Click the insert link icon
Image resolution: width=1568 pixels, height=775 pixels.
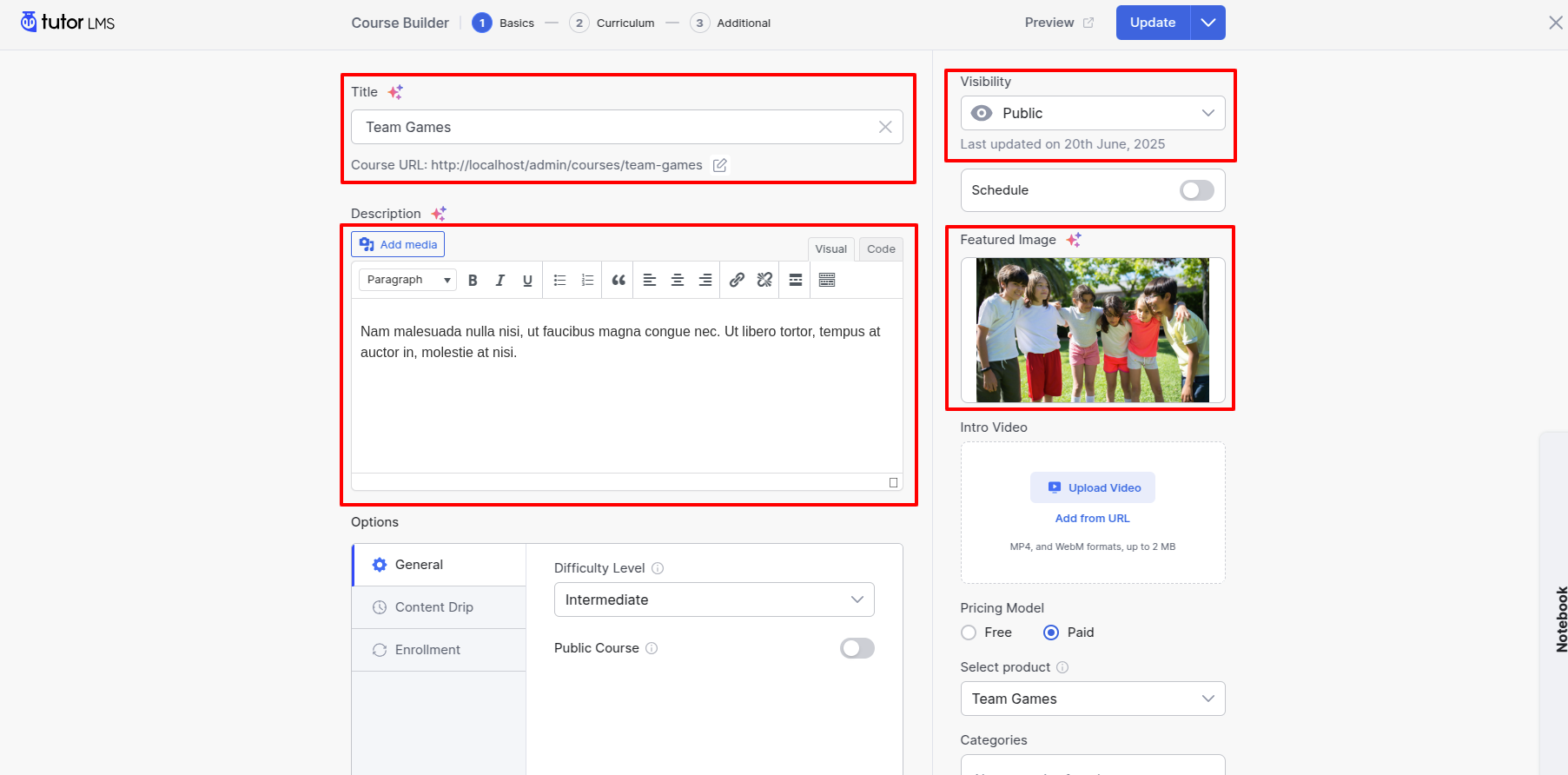737,280
